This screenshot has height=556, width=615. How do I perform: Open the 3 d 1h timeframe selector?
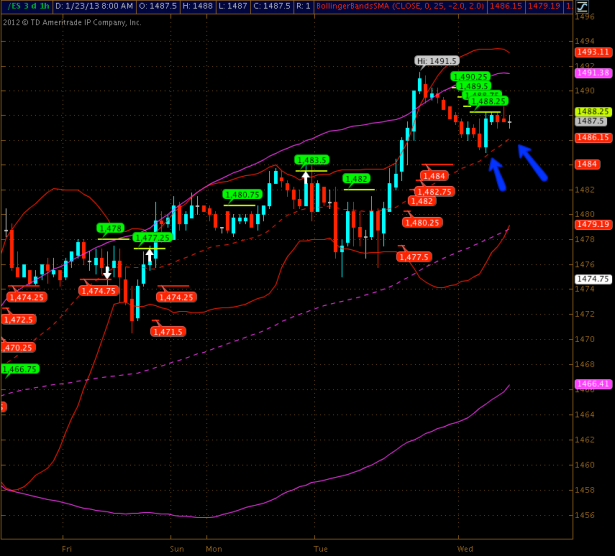point(43,6)
